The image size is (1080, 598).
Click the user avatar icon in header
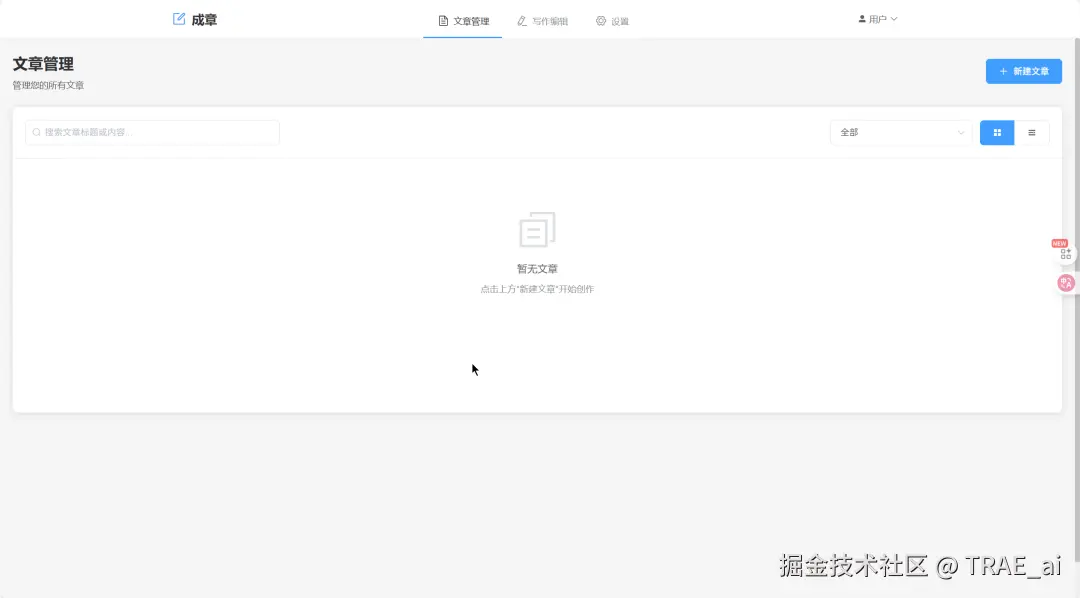861,17
